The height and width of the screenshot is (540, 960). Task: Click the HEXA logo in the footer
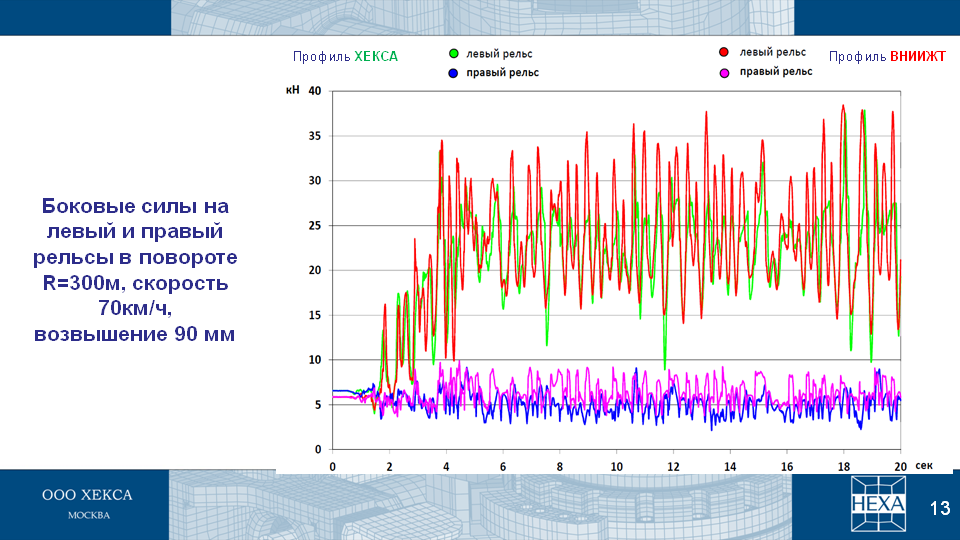tap(878, 504)
